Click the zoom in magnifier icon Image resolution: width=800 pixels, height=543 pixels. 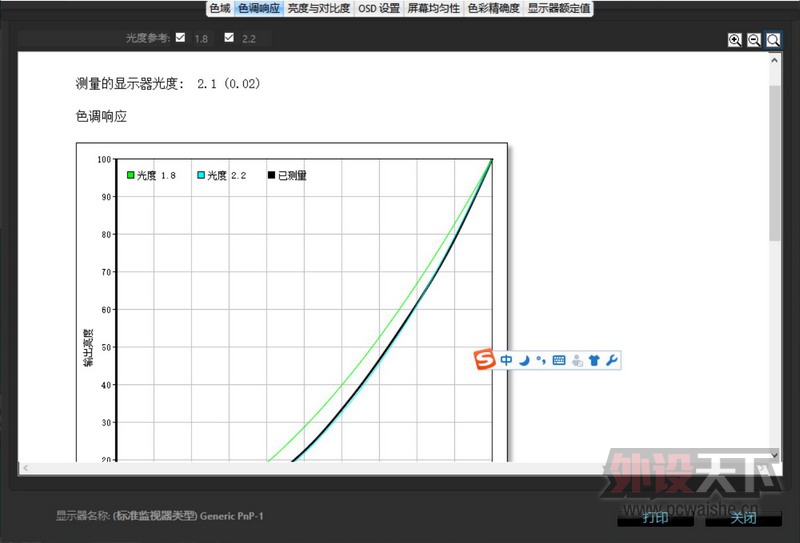(735, 40)
